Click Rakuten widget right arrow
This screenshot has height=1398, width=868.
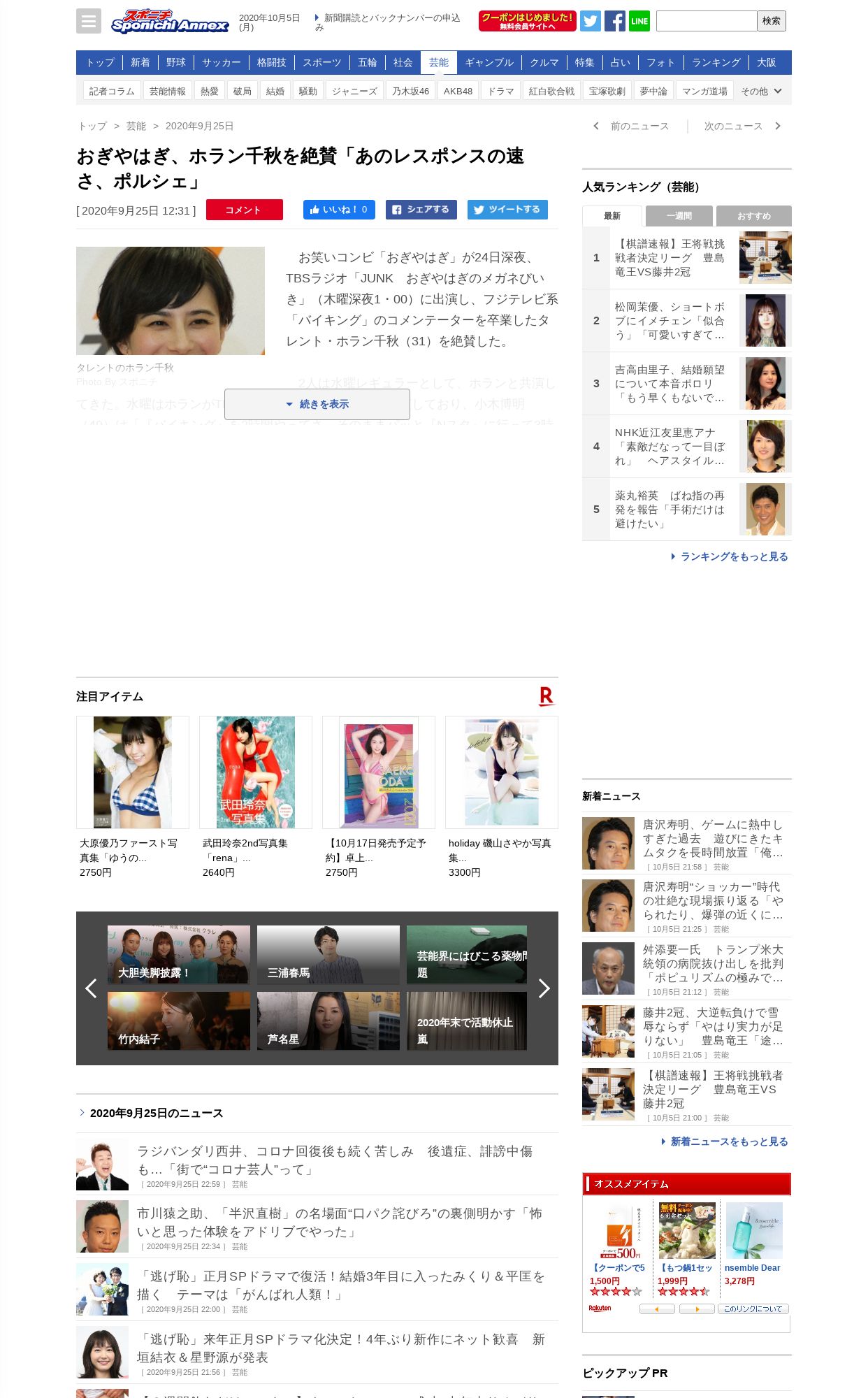(x=697, y=1309)
